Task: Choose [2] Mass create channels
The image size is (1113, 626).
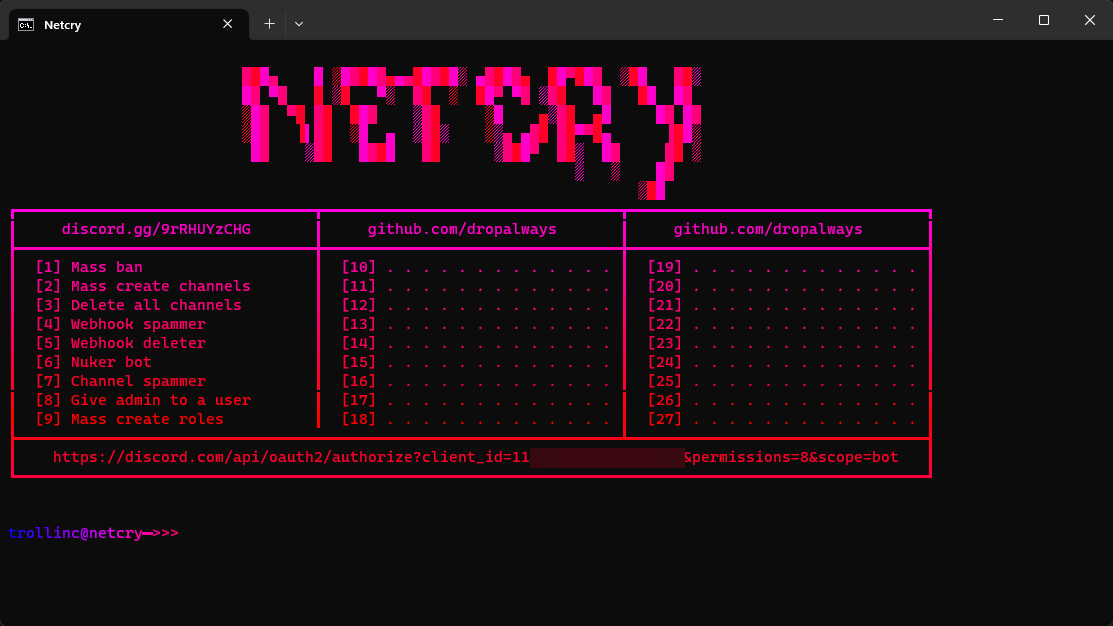Action: [x=143, y=286]
